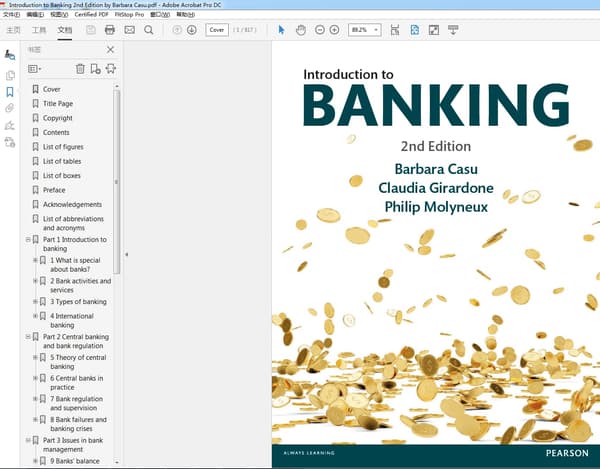Select the Cover bookmark
This screenshot has height=469, width=600.
[x=52, y=89]
